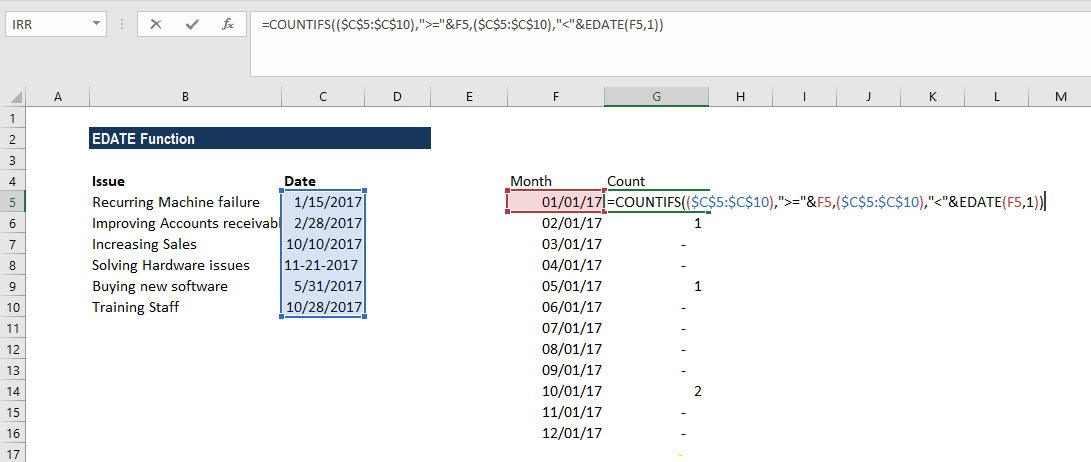
Task: Click the month cell 10/01/17
Action: [x=556, y=391]
